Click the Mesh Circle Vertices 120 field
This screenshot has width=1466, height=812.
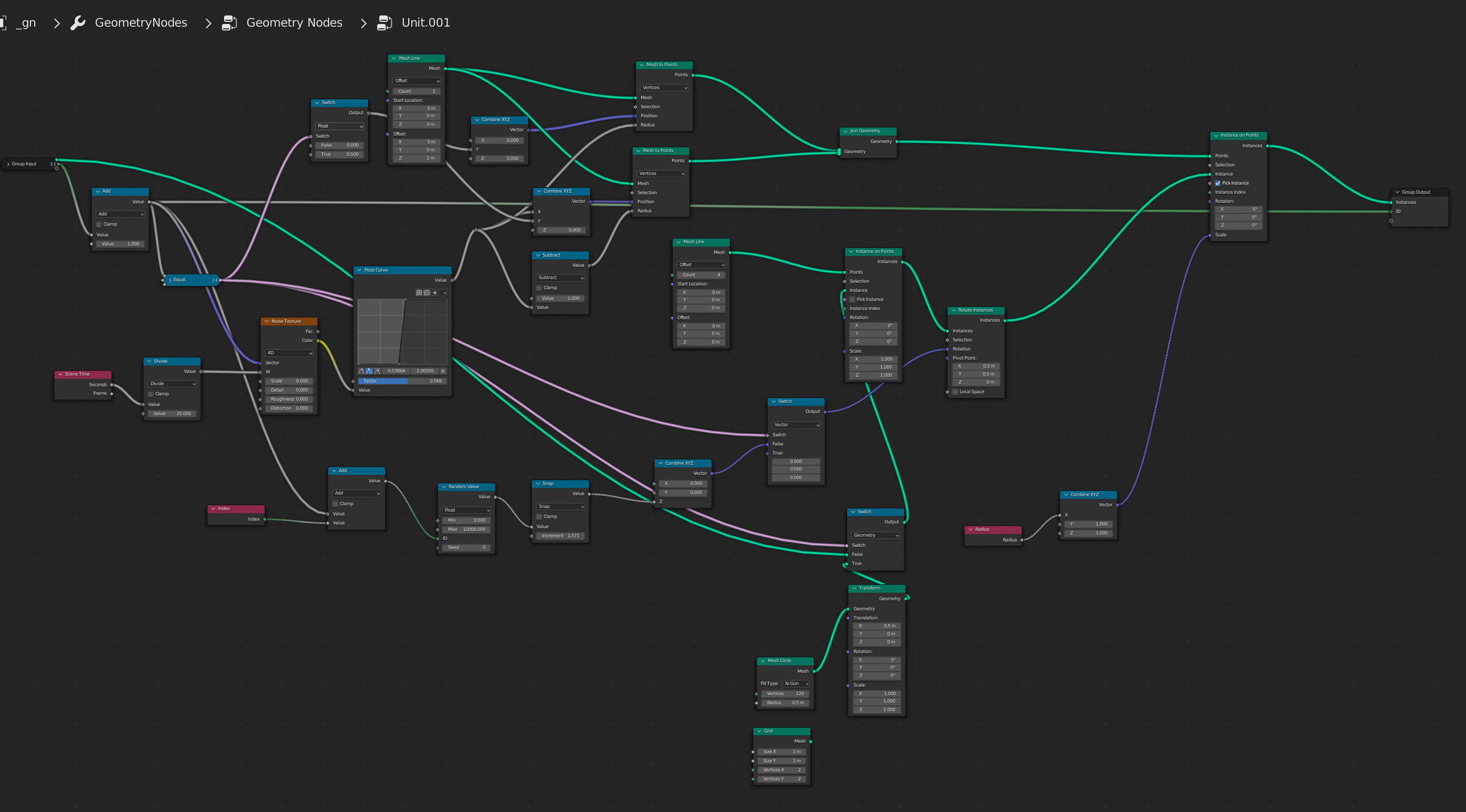click(785, 694)
